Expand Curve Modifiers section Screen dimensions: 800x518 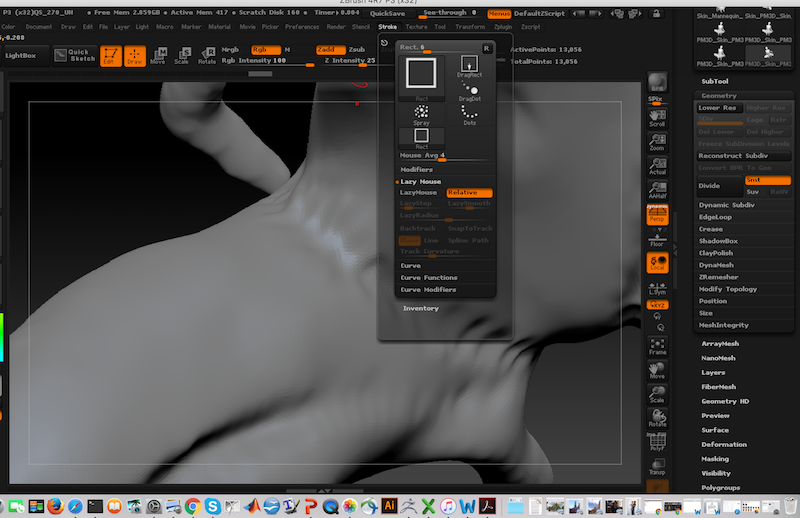428,290
